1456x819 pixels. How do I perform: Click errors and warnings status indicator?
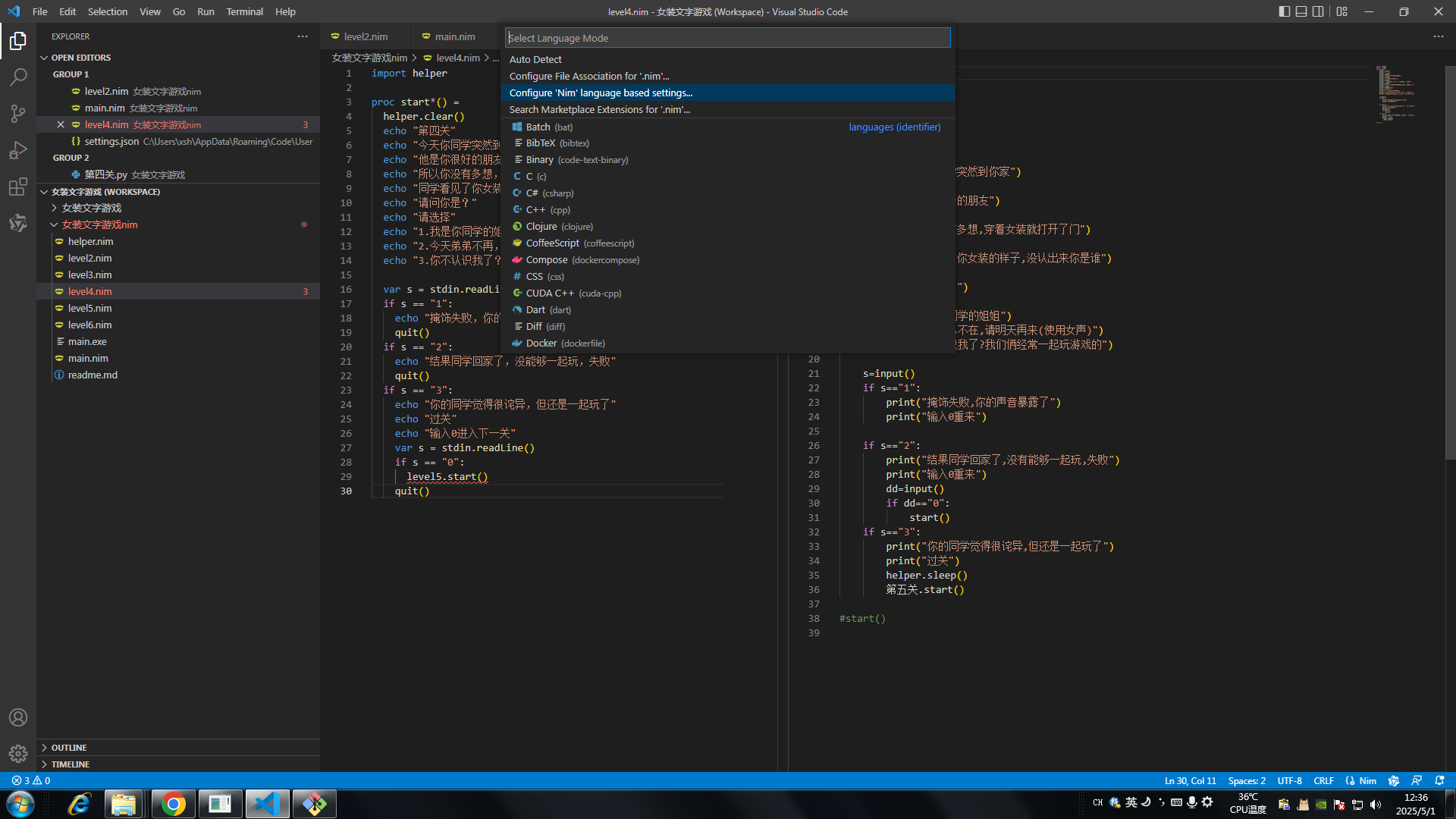click(31, 780)
